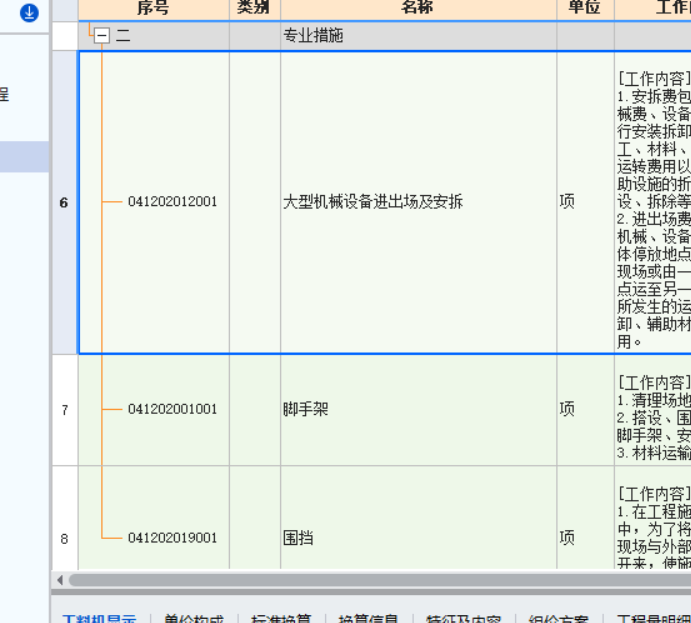Click code 041202001001
Viewport: 691px width, 623px height.
173,409
